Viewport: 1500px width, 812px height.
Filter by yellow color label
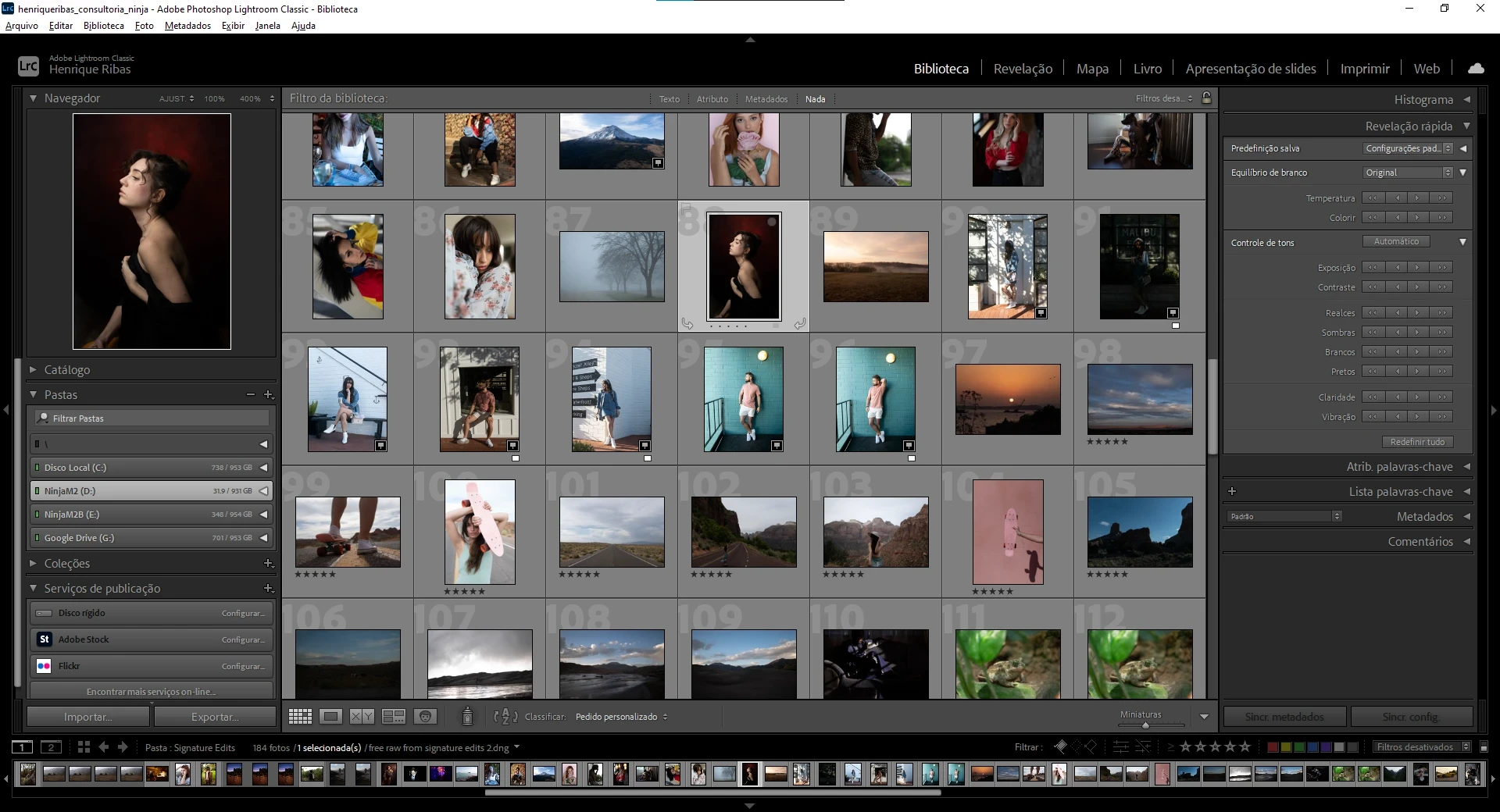[x=1286, y=747]
